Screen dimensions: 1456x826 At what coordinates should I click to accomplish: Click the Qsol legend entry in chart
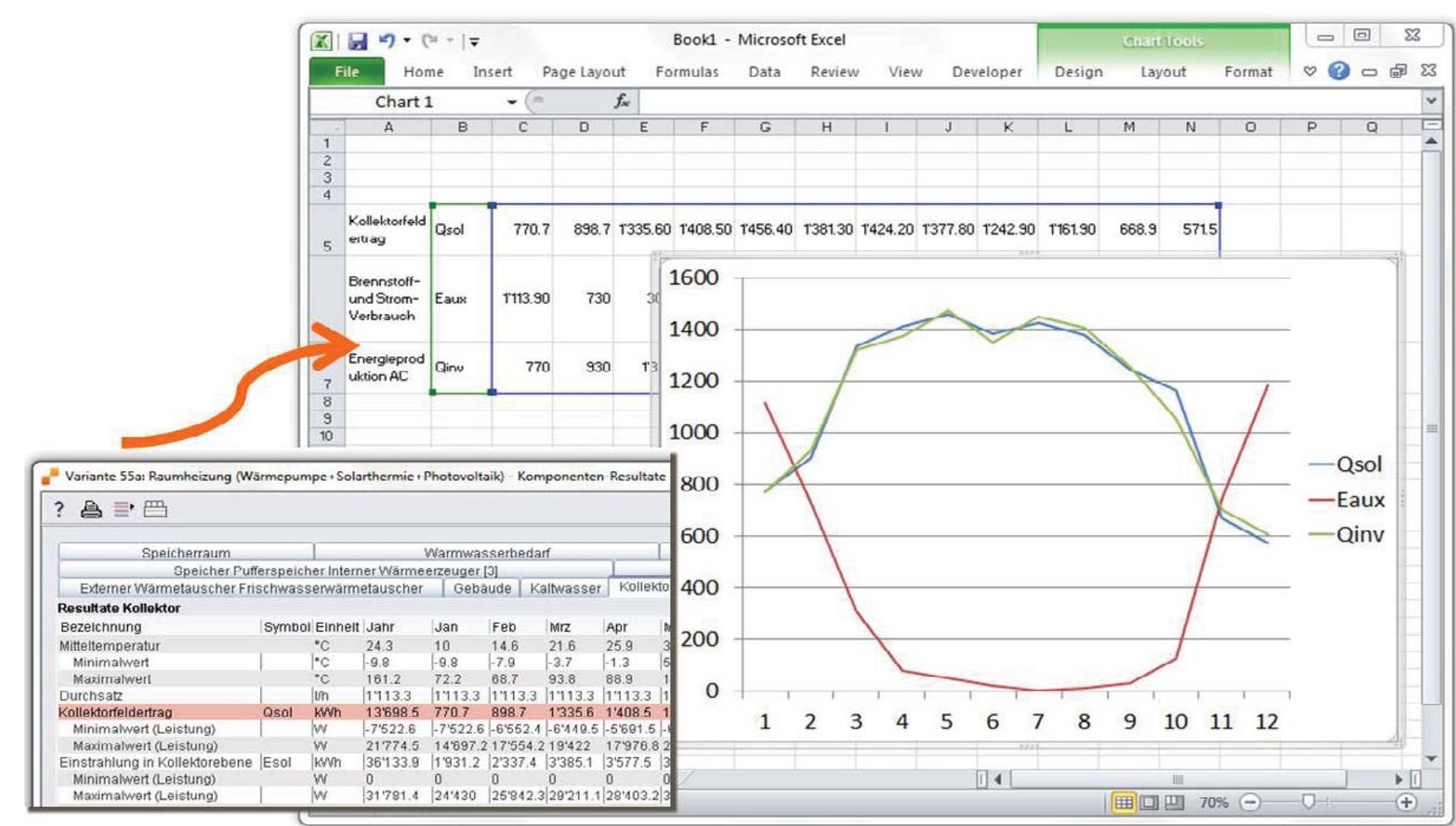point(1345,464)
